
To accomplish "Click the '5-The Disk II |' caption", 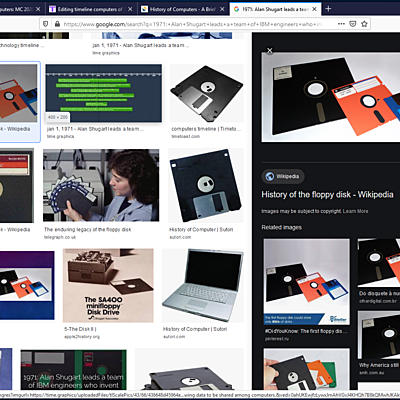I will point(80,329).
